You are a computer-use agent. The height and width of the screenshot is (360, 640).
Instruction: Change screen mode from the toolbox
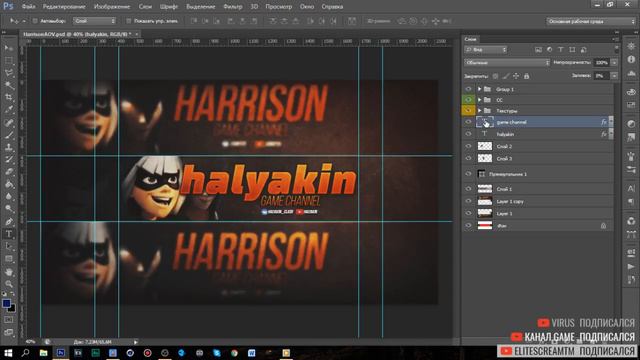pos(9,332)
